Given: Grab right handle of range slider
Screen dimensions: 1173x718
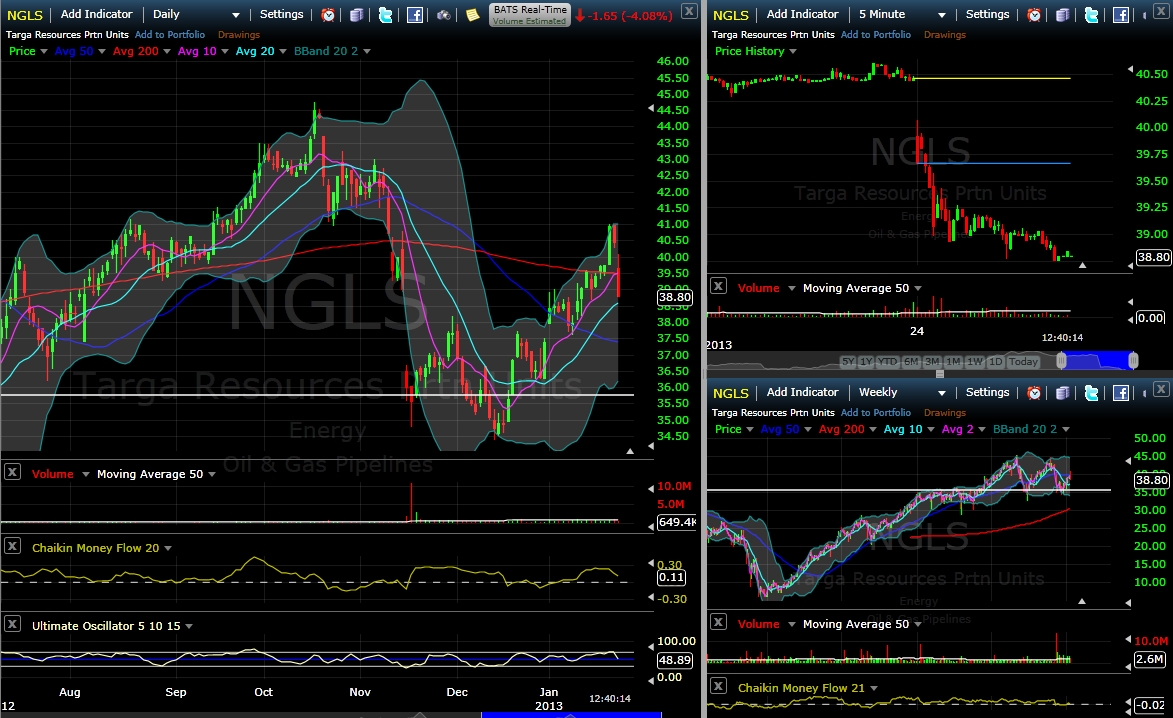Looking at the screenshot, I should 1133,361.
